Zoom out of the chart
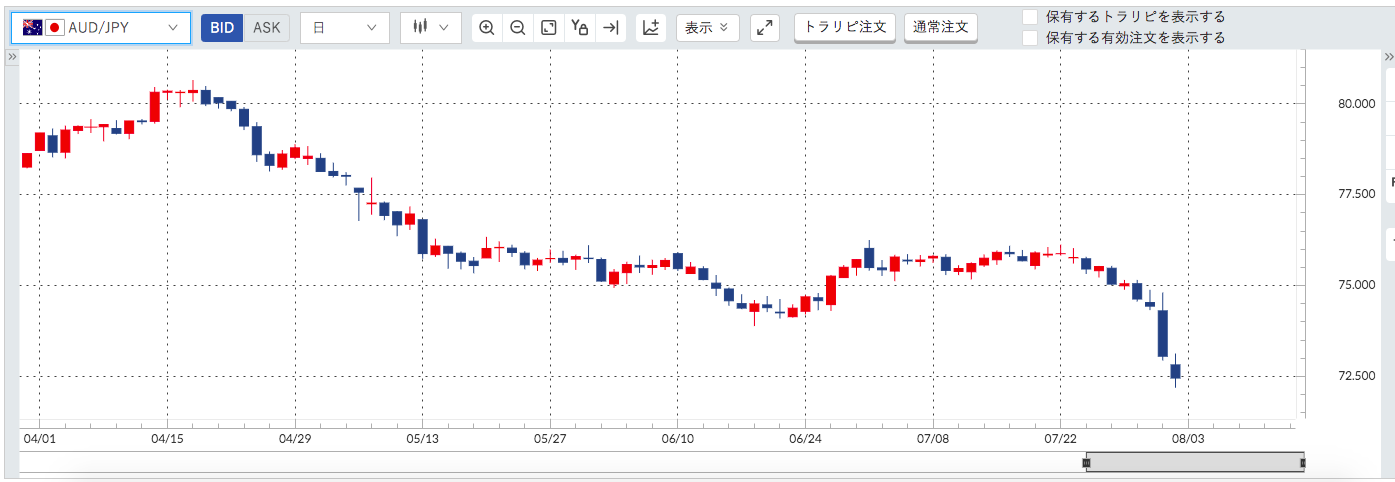The image size is (1395, 482). click(518, 28)
